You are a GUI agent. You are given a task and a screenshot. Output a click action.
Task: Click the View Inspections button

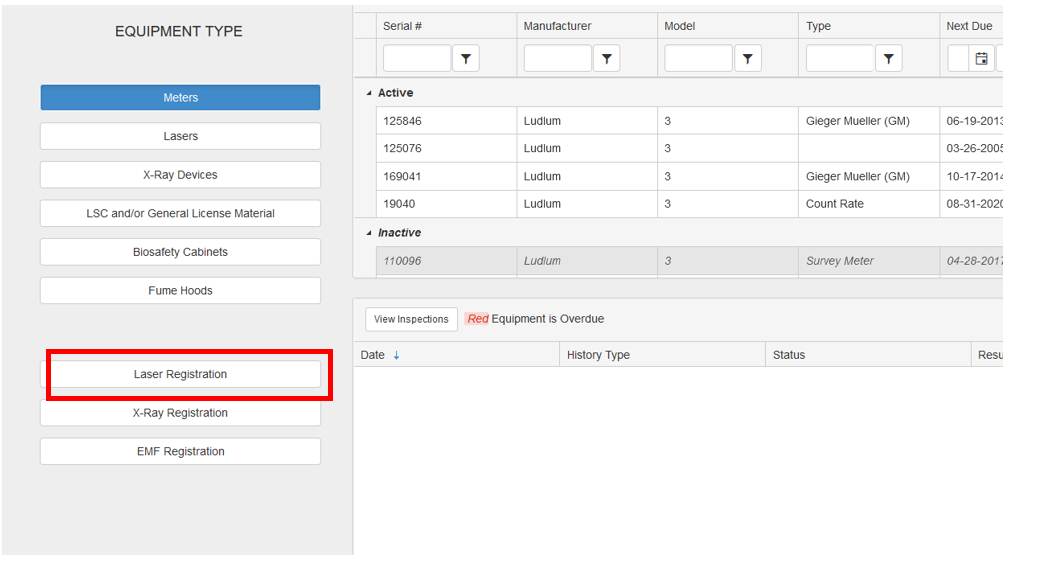(411, 319)
